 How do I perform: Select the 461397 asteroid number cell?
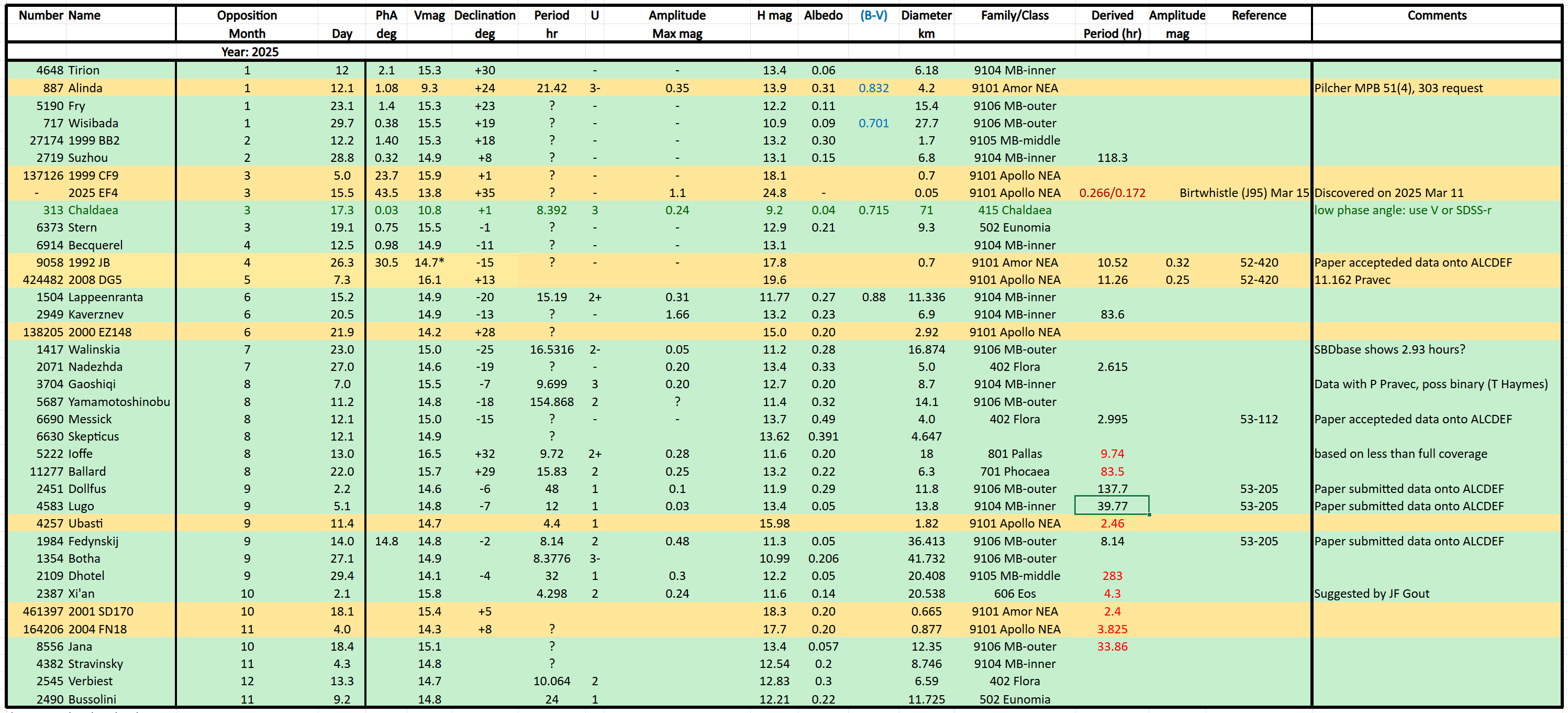coord(42,611)
